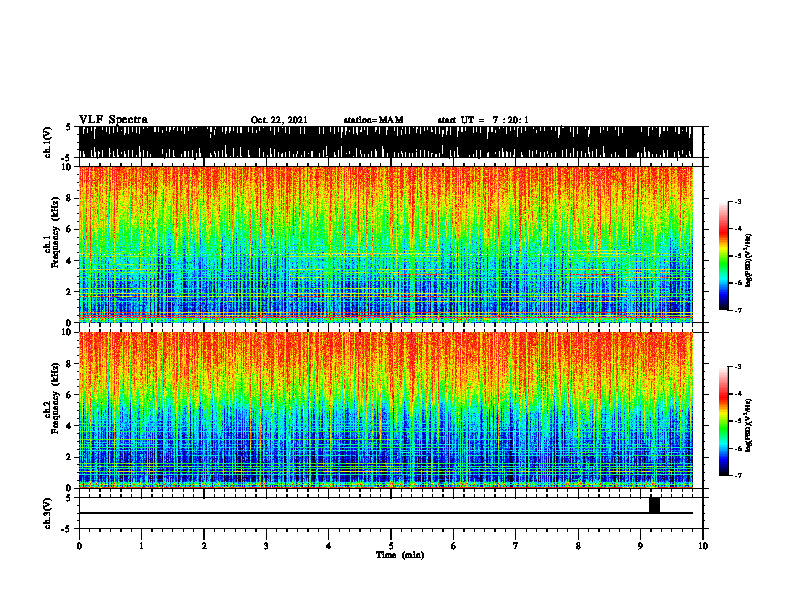Click the ch.2 frequency axis "4" tick label
Image resolution: width=792 pixels, height=612 pixels.
point(70,426)
